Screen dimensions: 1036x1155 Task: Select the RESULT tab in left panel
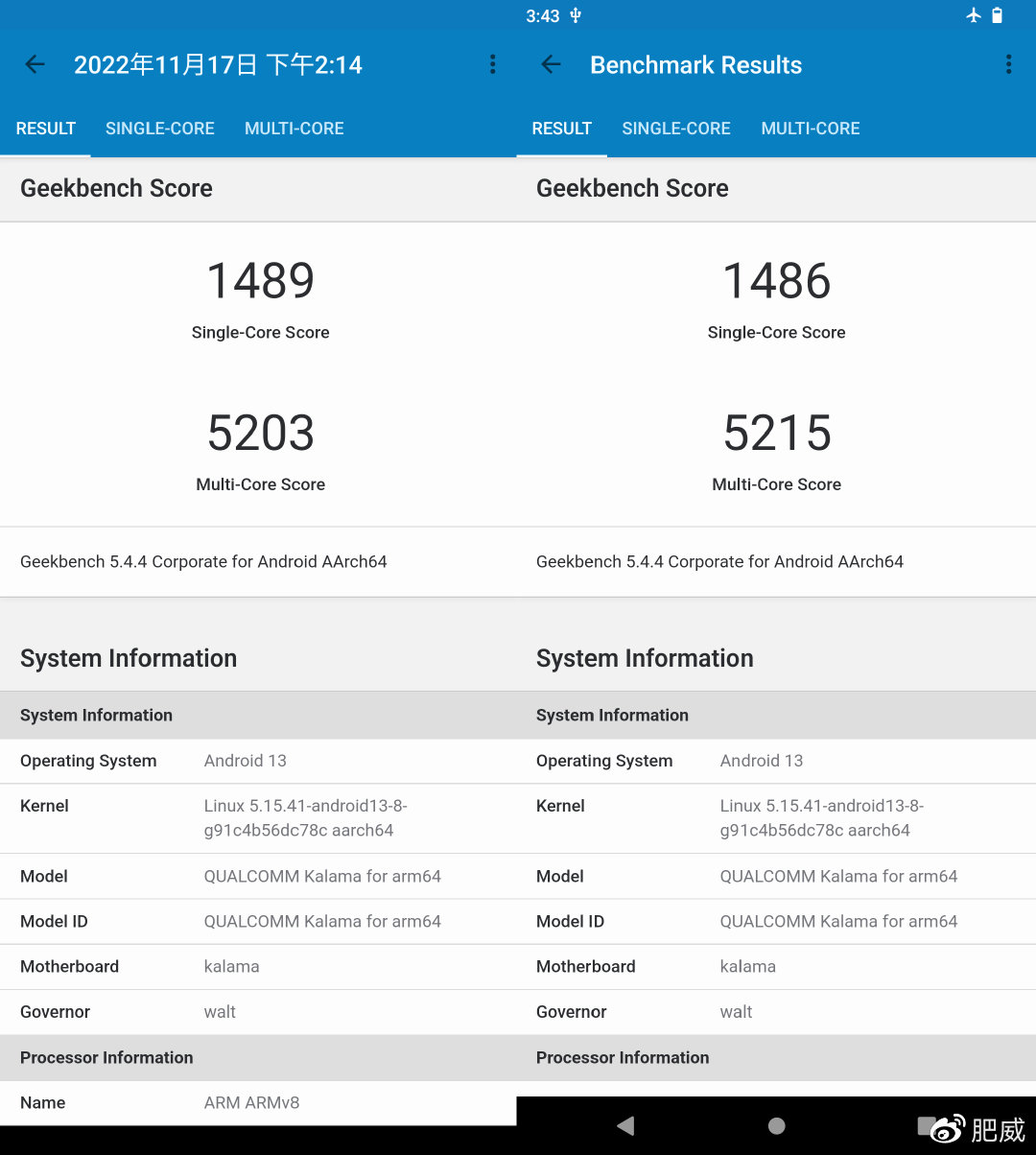46,129
